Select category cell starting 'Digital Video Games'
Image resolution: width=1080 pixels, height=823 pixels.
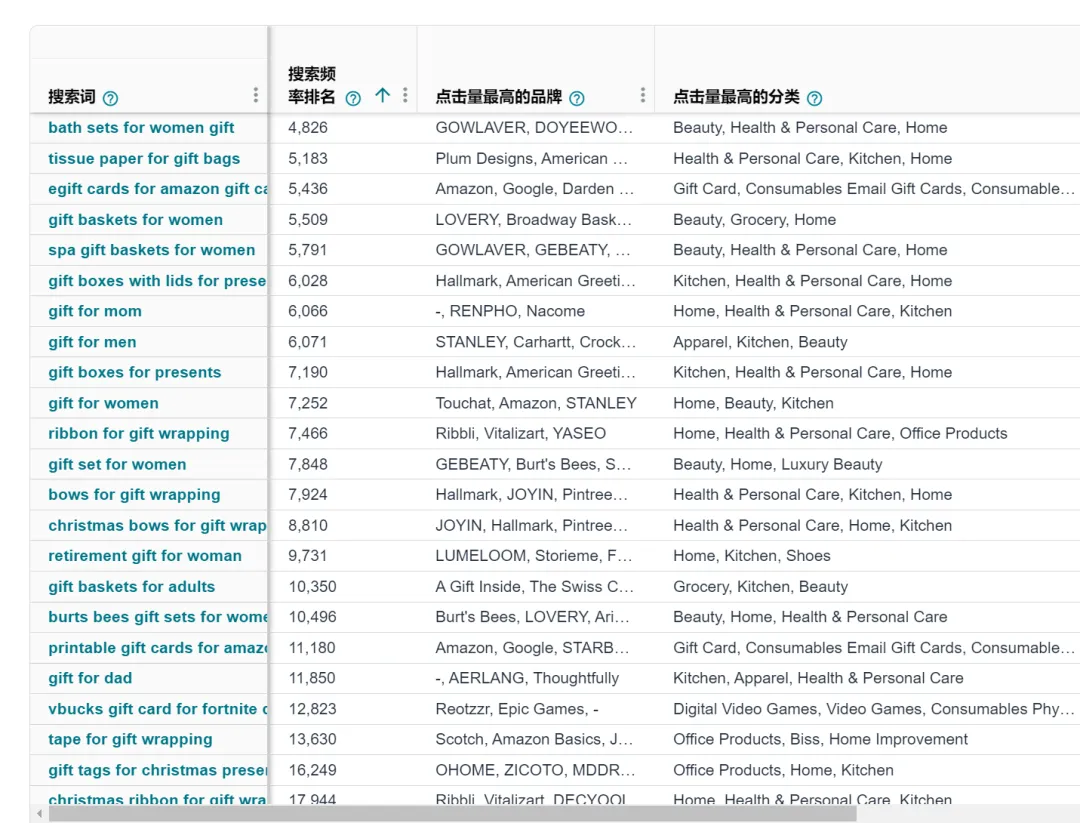tap(873, 709)
